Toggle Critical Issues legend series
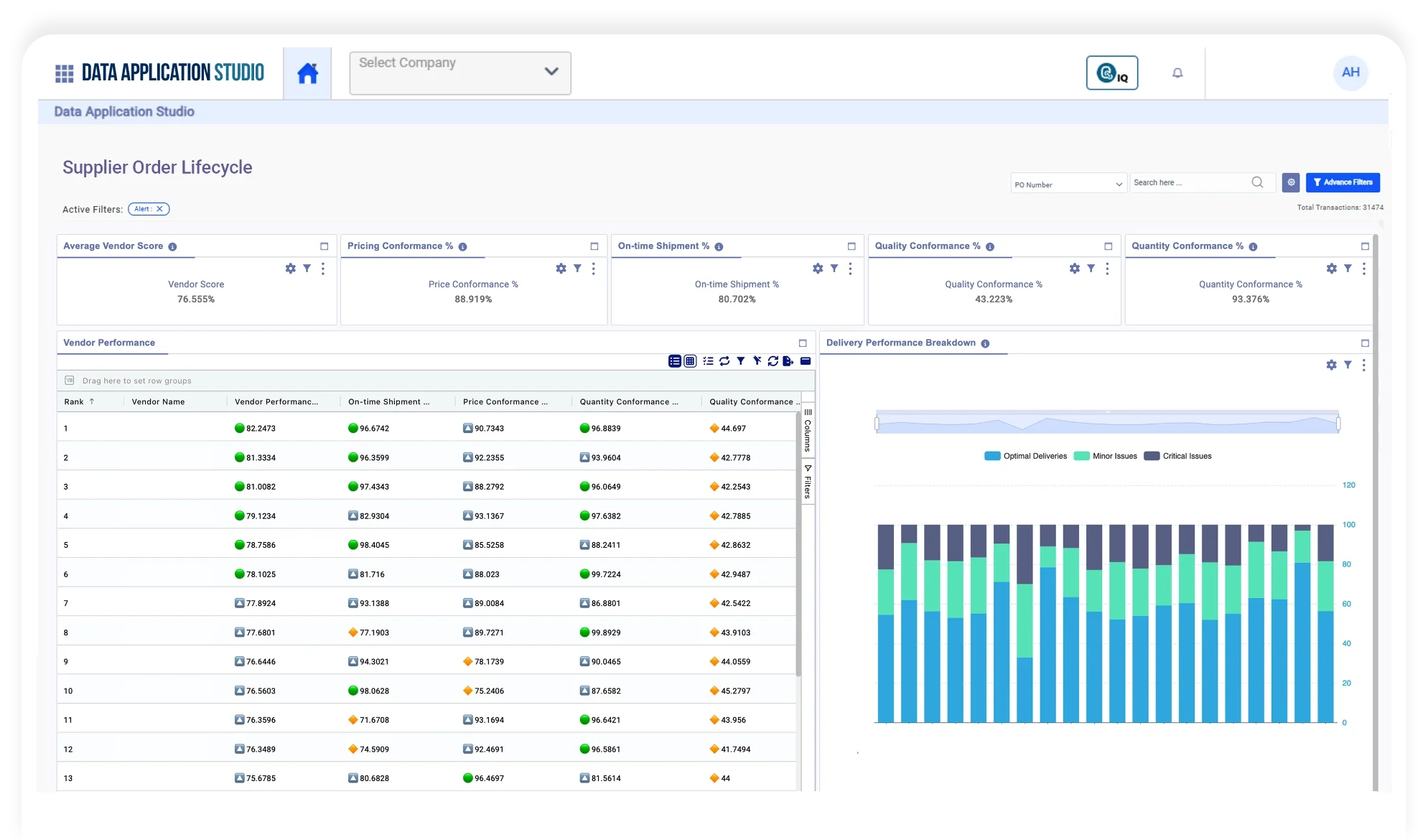 (1178, 456)
